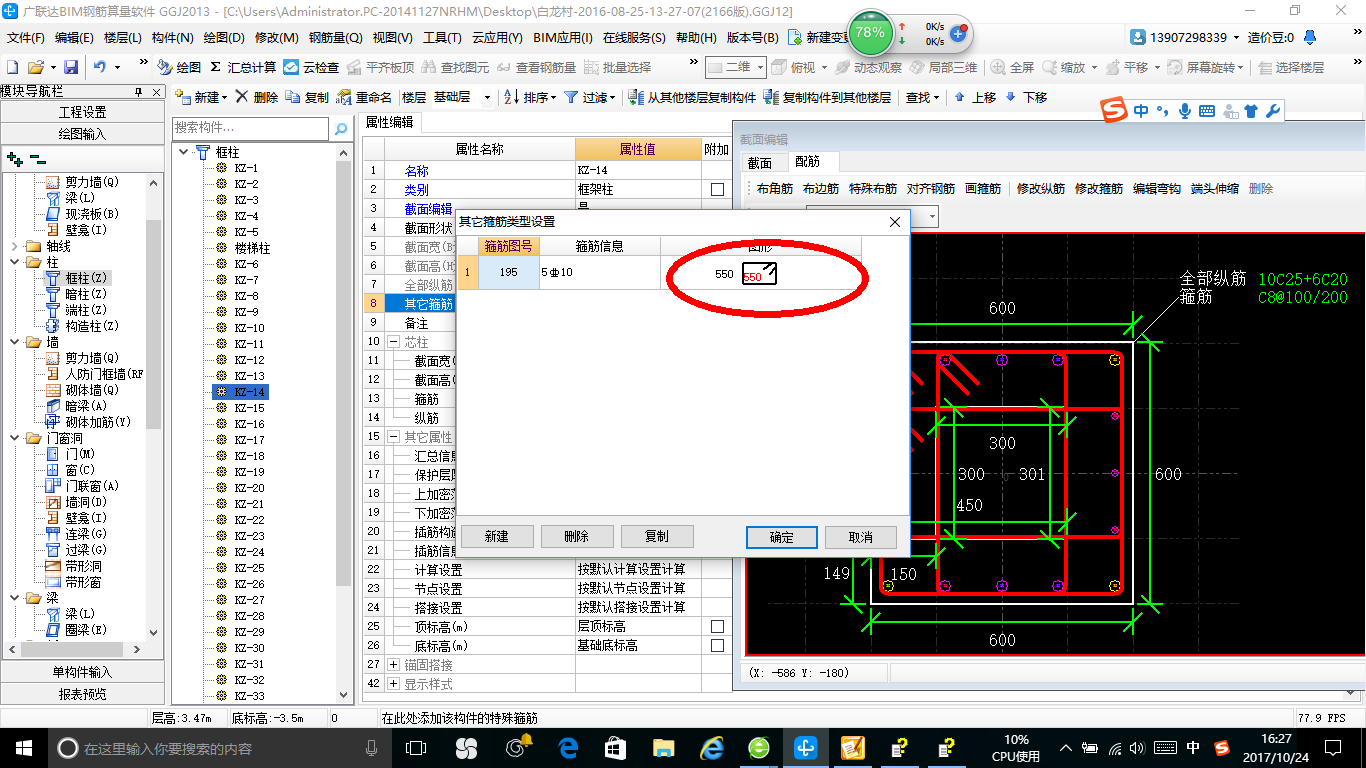Switch to 配筋 tab in section editor

point(808,162)
